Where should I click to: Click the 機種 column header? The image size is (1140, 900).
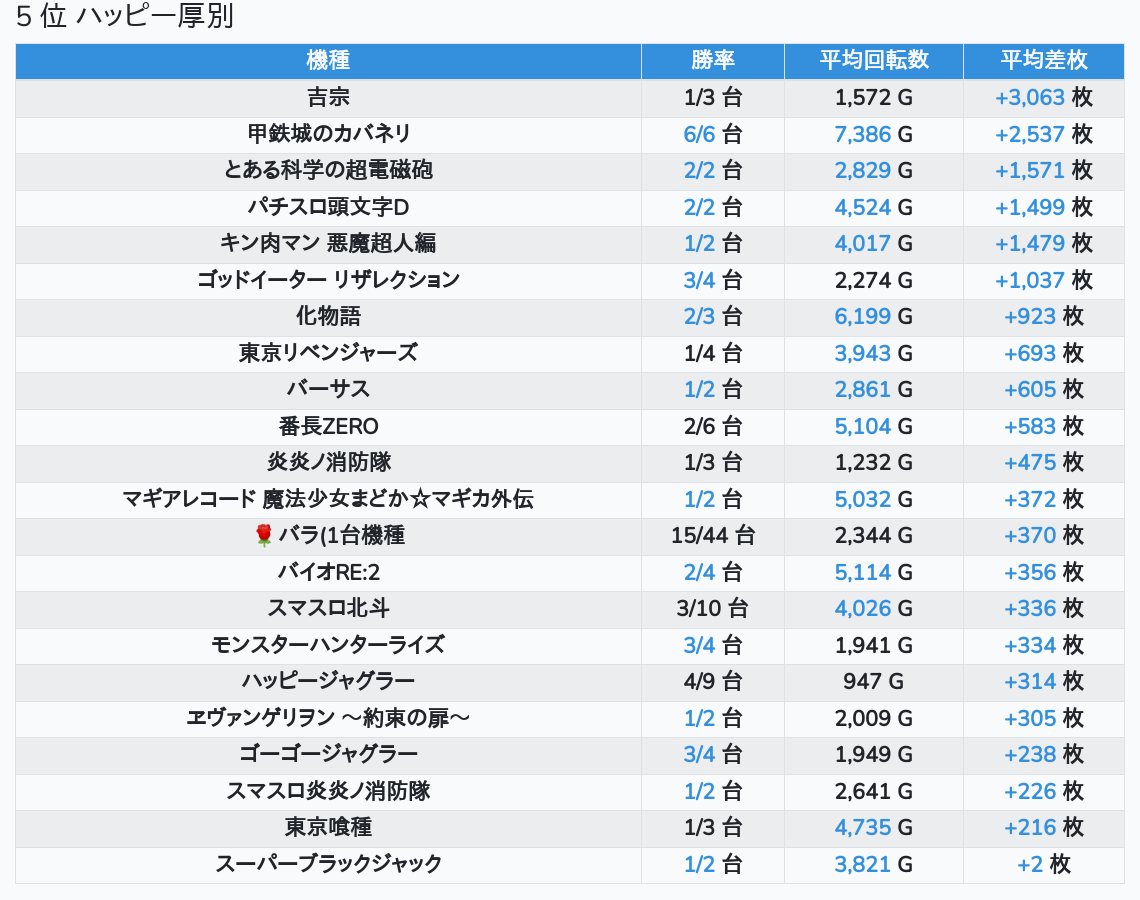328,60
